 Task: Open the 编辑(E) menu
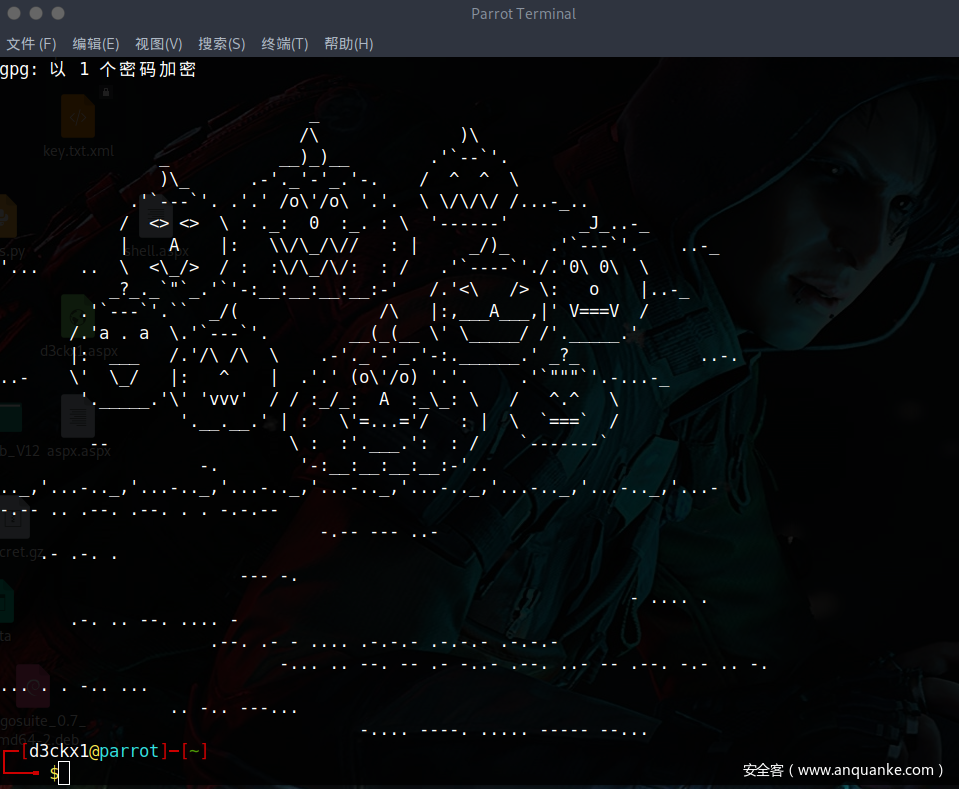pyautogui.click(x=95, y=44)
